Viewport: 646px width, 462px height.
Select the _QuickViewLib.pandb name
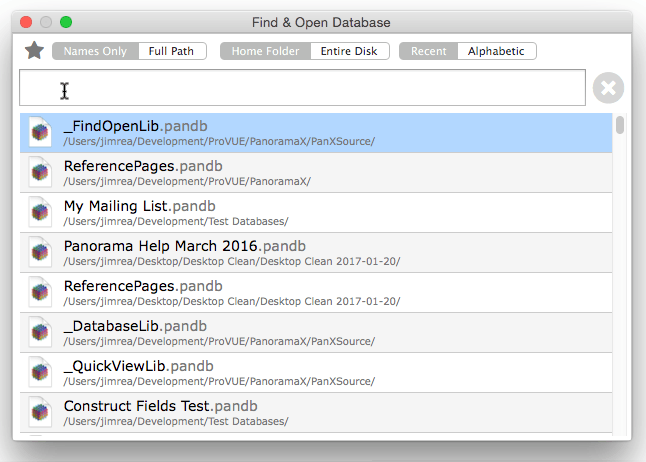138,366
